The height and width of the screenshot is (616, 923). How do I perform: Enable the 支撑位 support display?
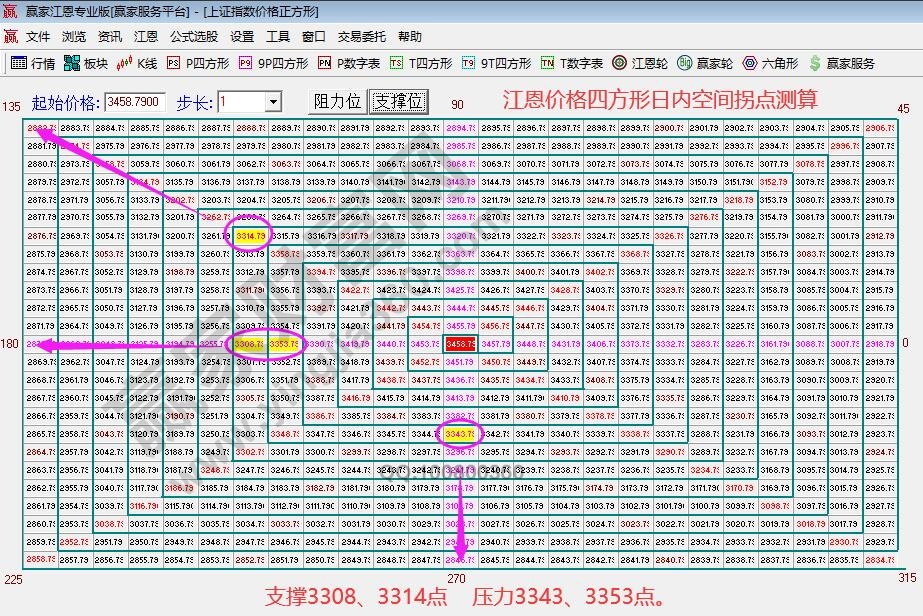397,100
